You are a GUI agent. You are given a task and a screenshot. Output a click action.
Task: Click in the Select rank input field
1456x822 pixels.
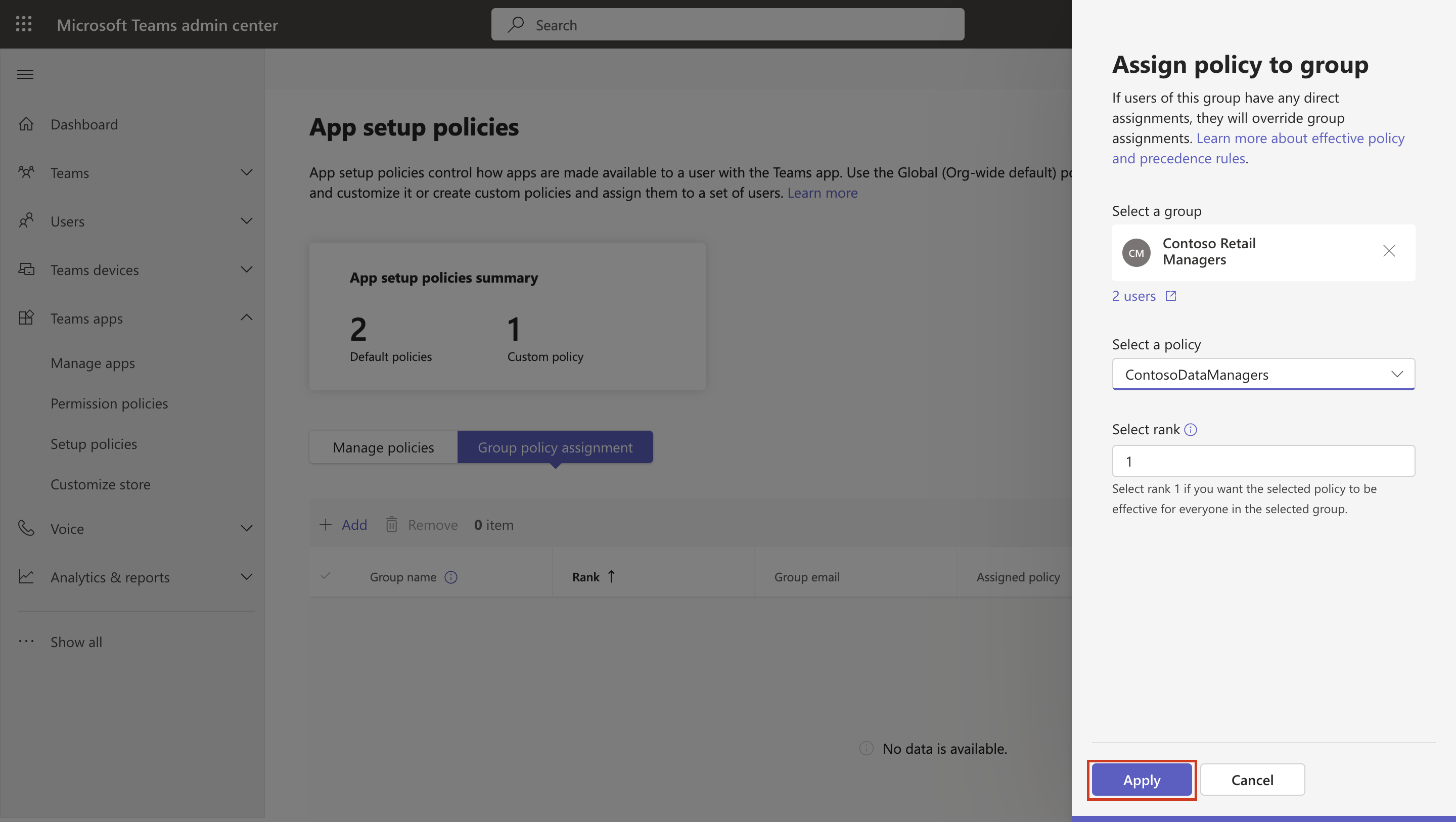click(1263, 461)
